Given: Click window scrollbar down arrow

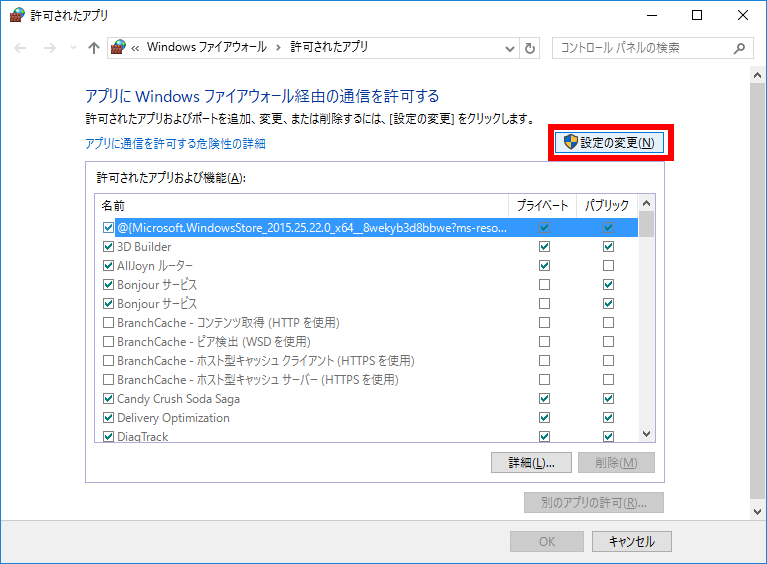Looking at the screenshot, I should click(x=757, y=512).
